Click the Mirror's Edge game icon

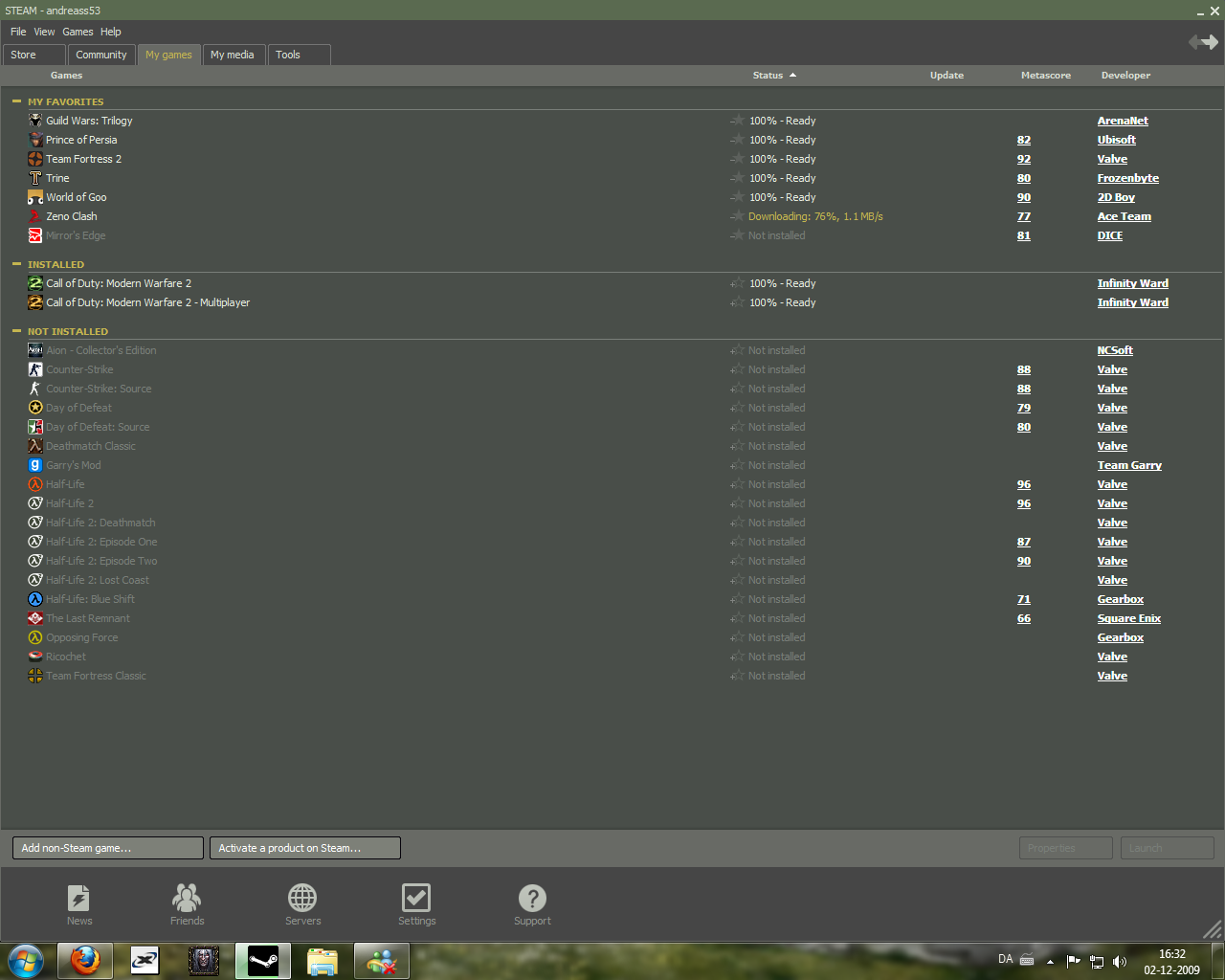(x=35, y=235)
